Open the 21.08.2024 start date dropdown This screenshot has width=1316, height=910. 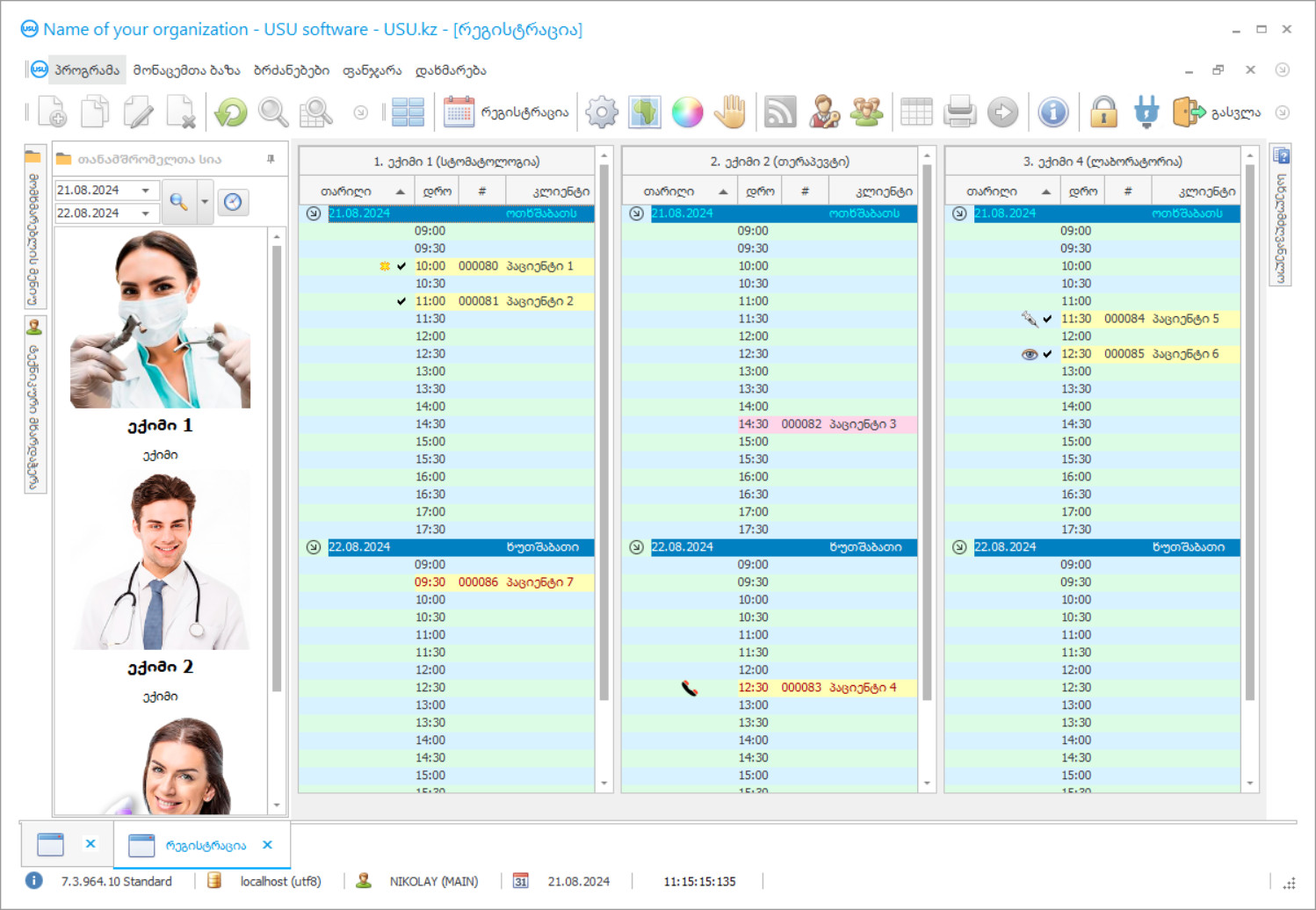tap(146, 191)
